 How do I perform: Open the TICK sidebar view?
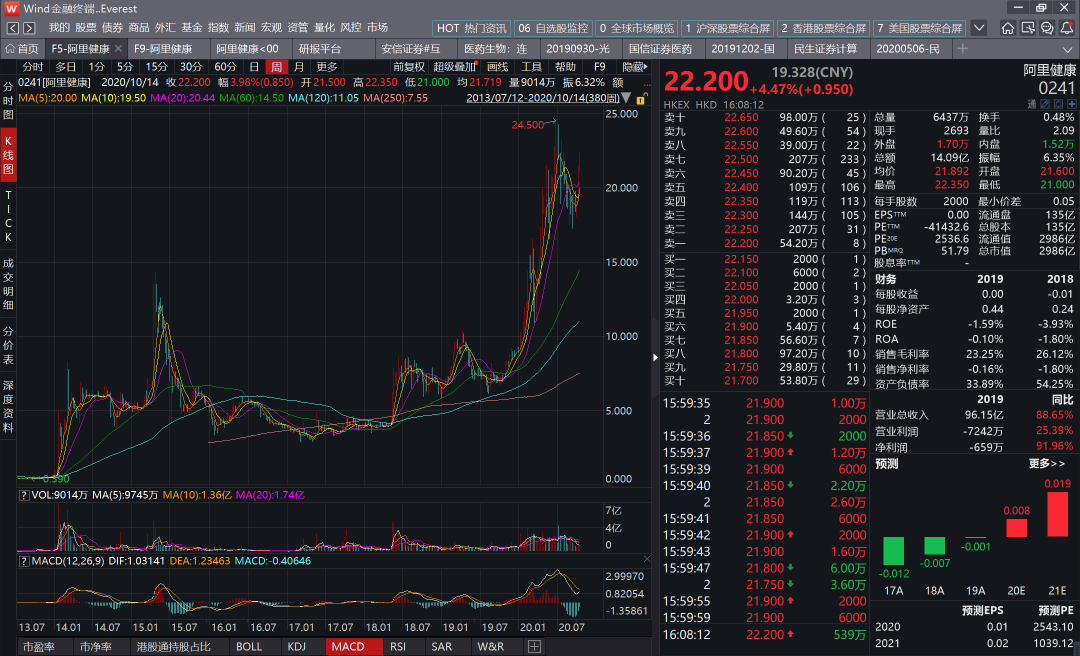8,216
